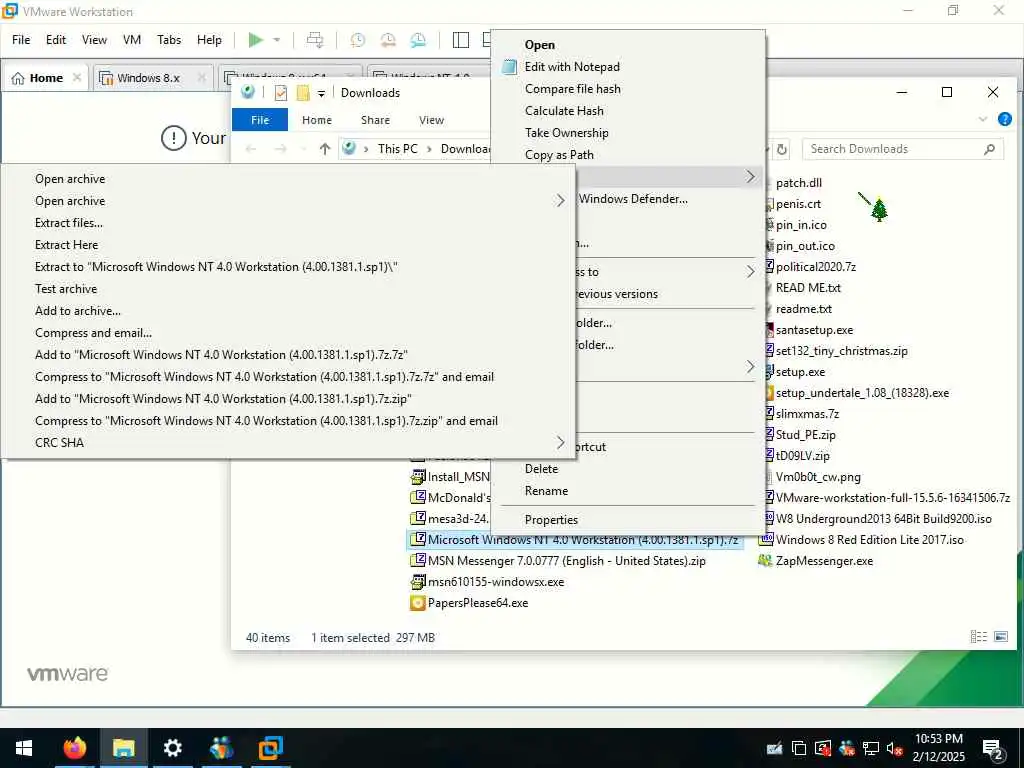Select Test archive in the 7-Zip submenu

tap(66, 289)
